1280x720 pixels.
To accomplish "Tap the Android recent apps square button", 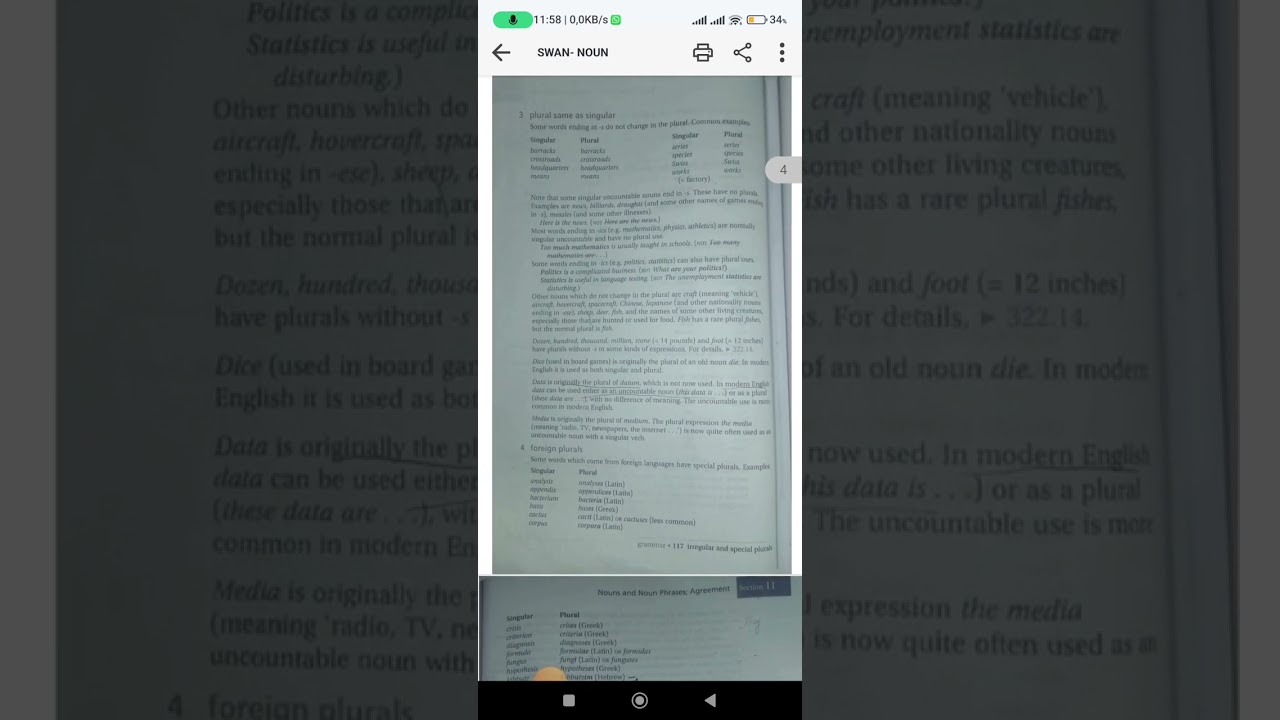I will 569,701.
